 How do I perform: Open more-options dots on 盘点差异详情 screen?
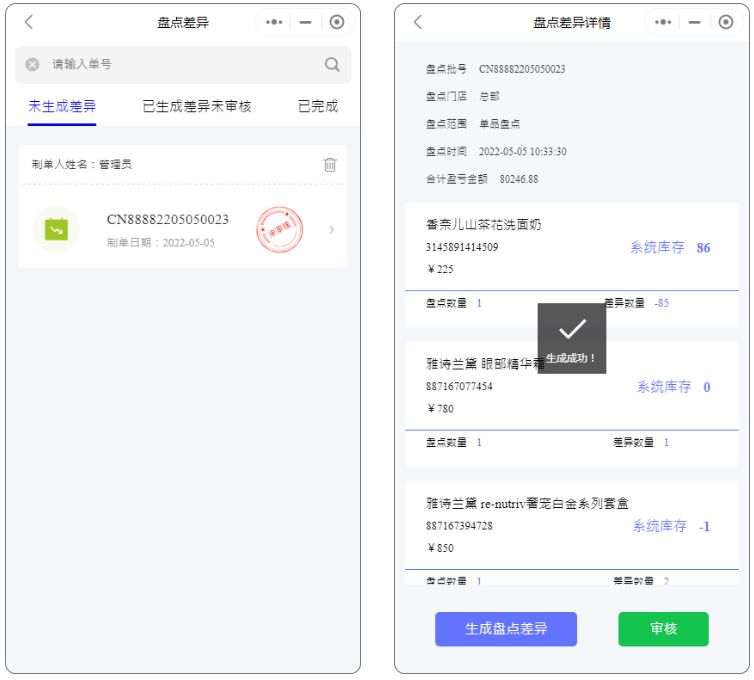(x=663, y=22)
